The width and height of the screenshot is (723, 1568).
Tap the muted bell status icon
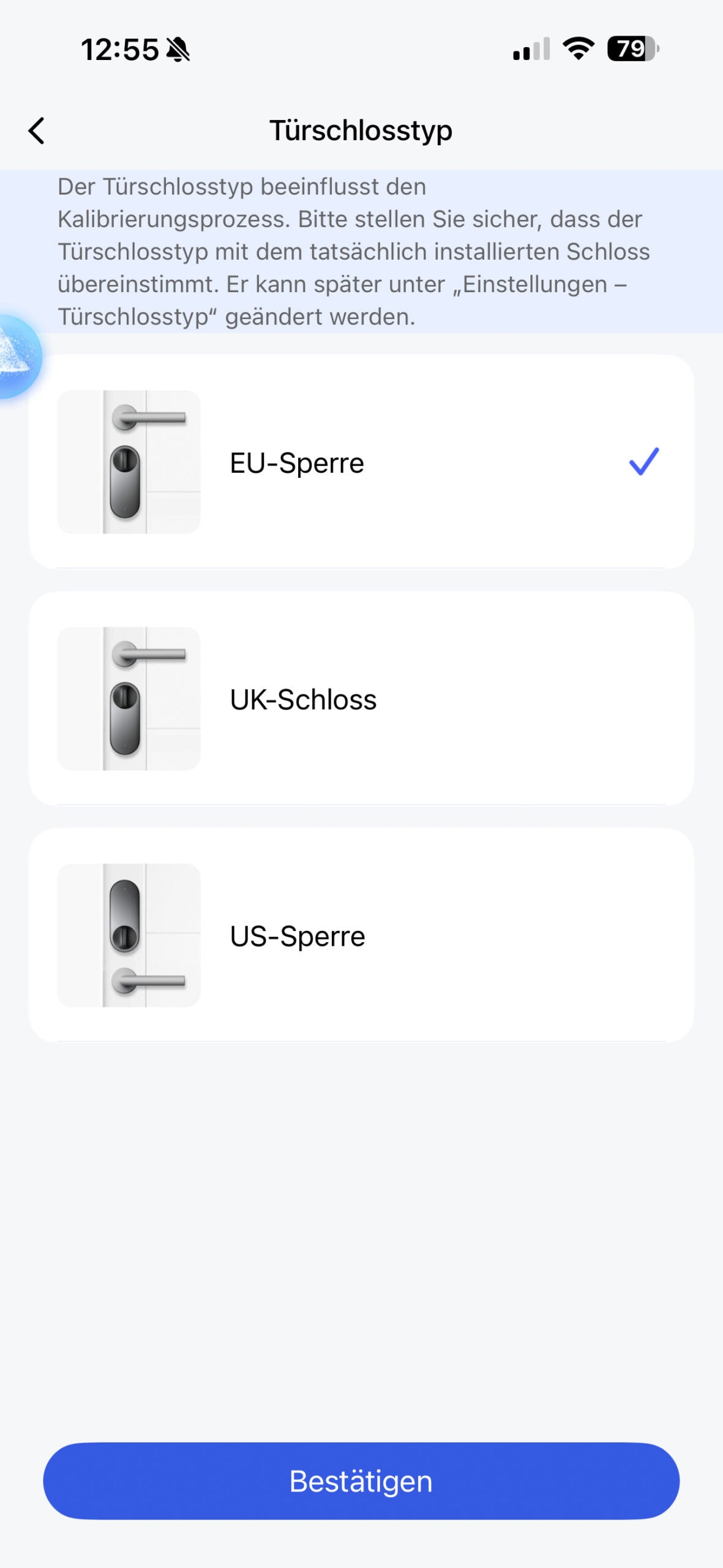(x=178, y=50)
